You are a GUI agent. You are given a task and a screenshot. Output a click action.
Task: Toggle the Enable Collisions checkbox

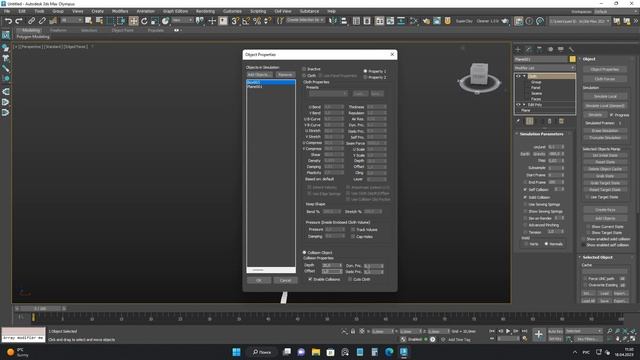click(x=310, y=279)
